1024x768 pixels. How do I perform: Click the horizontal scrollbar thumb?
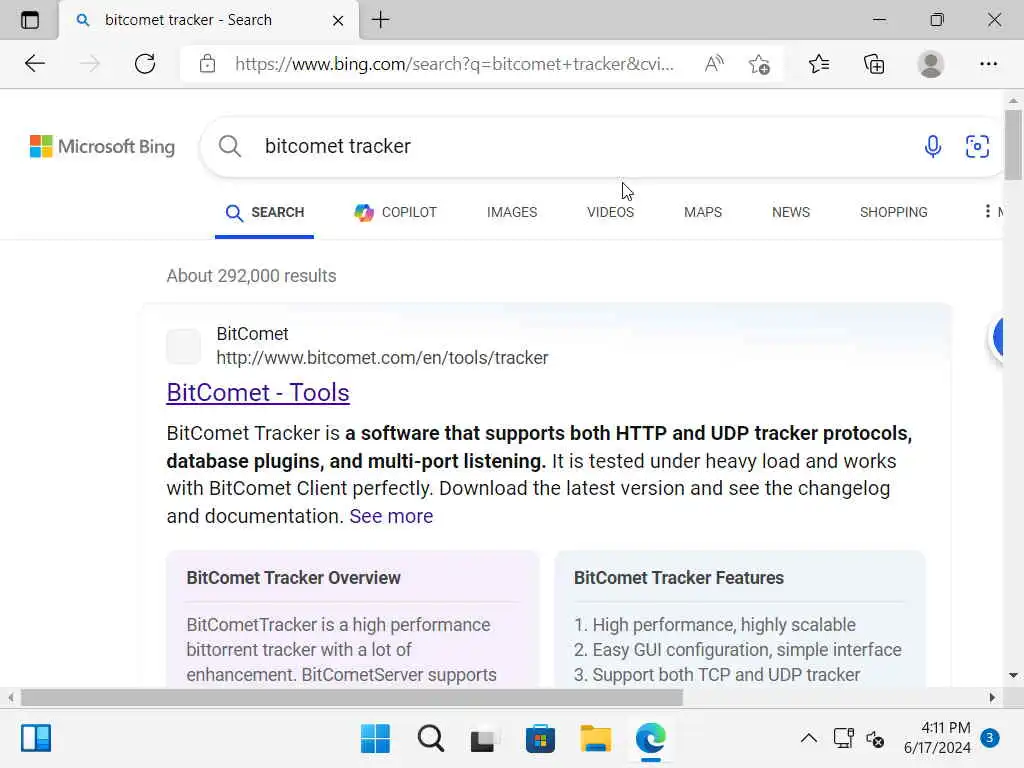point(352,697)
